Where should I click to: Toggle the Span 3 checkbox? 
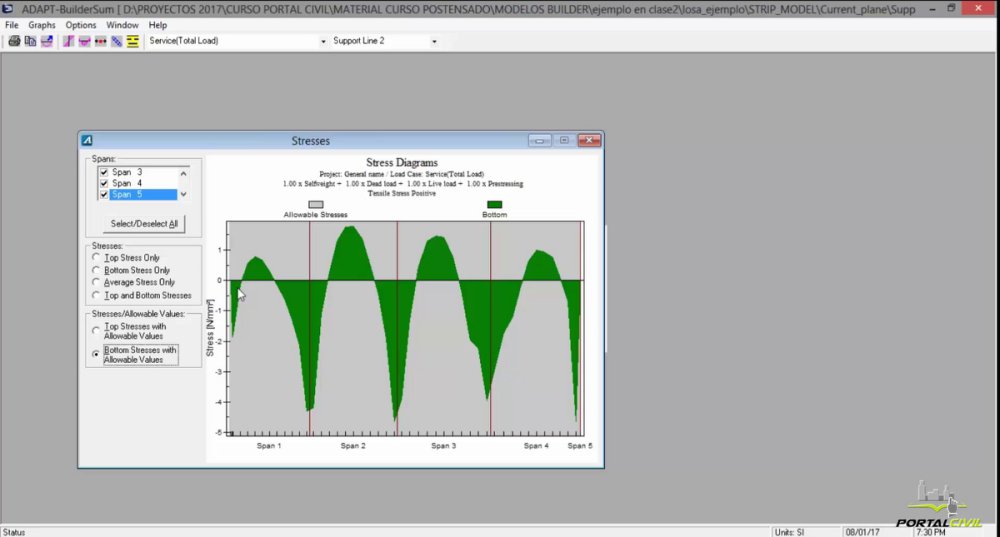(104, 172)
